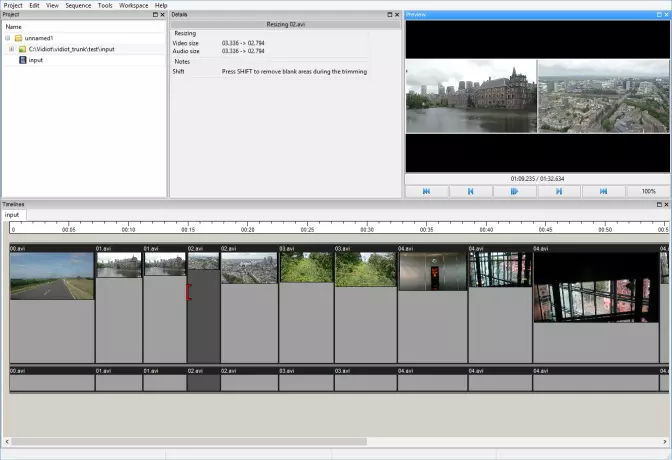Select the 00.avi video clip thumbnail

click(52, 276)
